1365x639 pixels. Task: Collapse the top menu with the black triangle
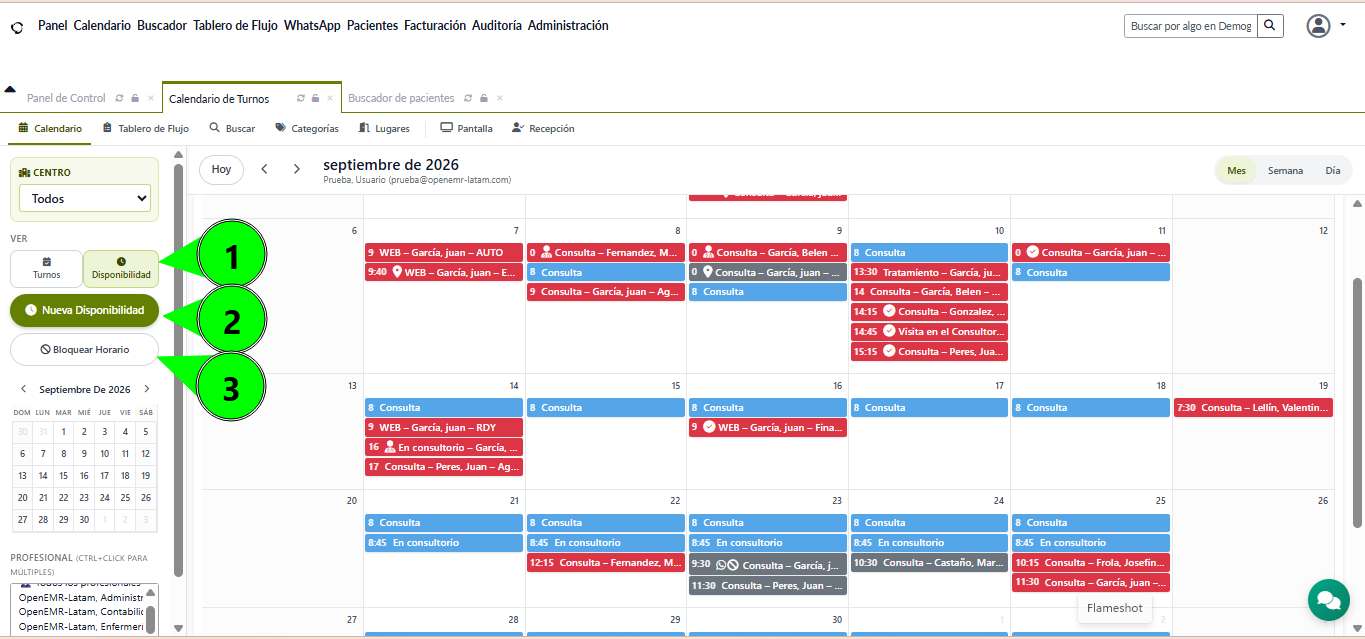pyautogui.click(x=10, y=89)
